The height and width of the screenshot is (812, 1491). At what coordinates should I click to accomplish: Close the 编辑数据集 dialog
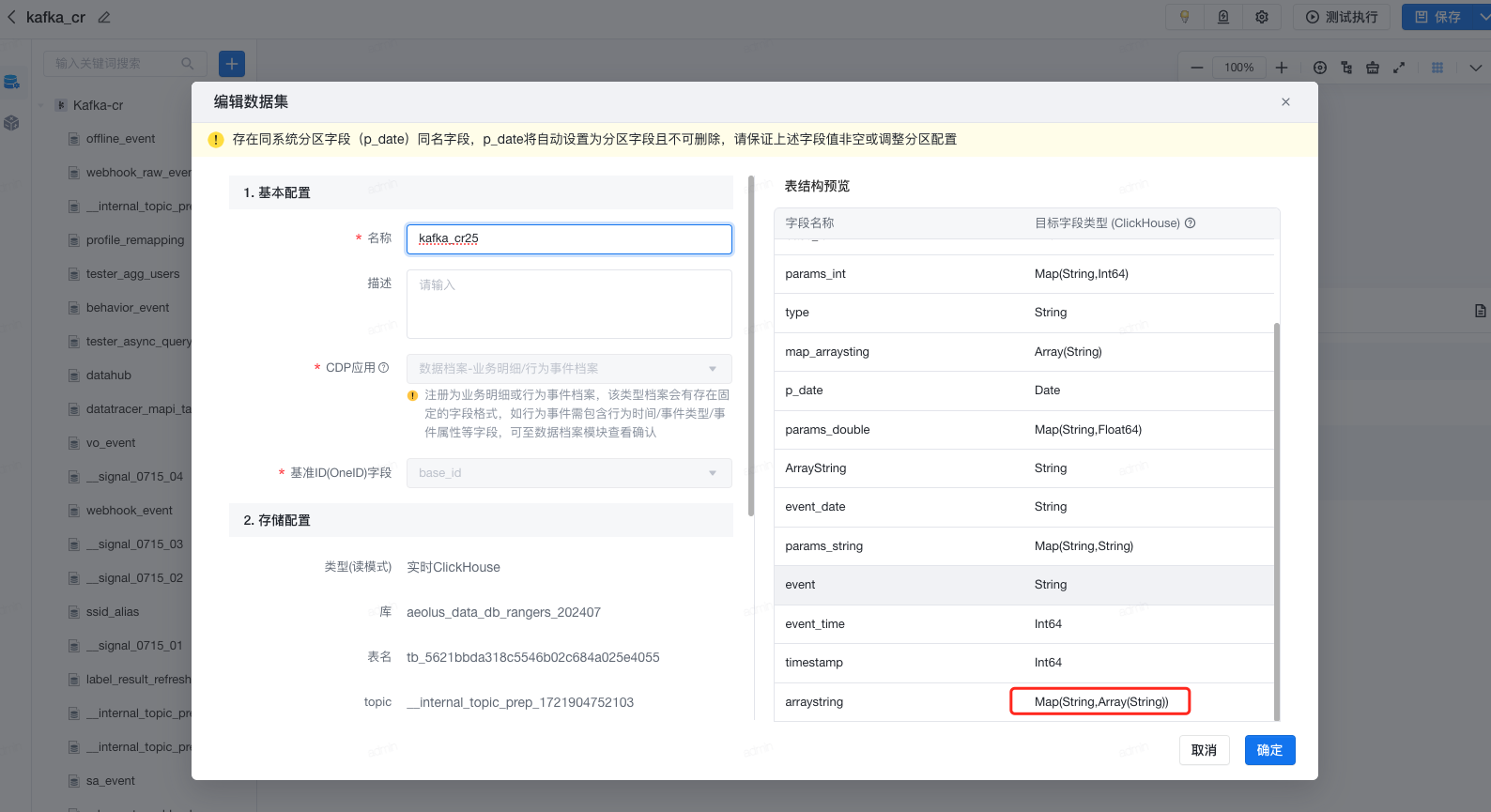[x=1285, y=101]
